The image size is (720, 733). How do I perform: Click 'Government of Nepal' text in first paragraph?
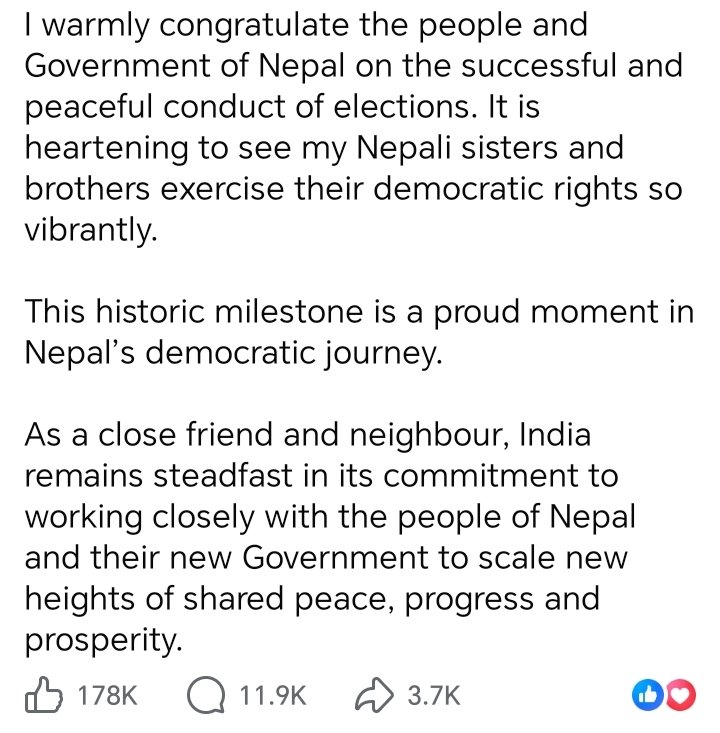pos(185,66)
